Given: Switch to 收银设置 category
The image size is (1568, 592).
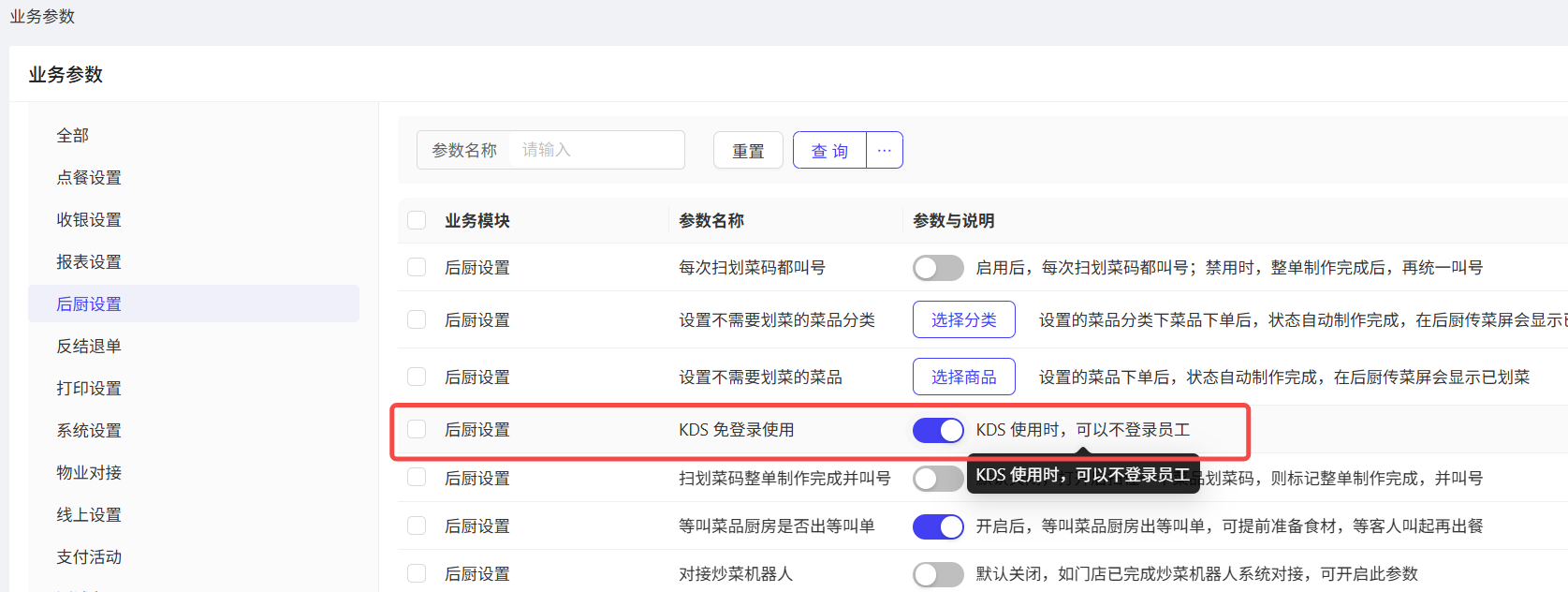Looking at the screenshot, I should (x=89, y=220).
